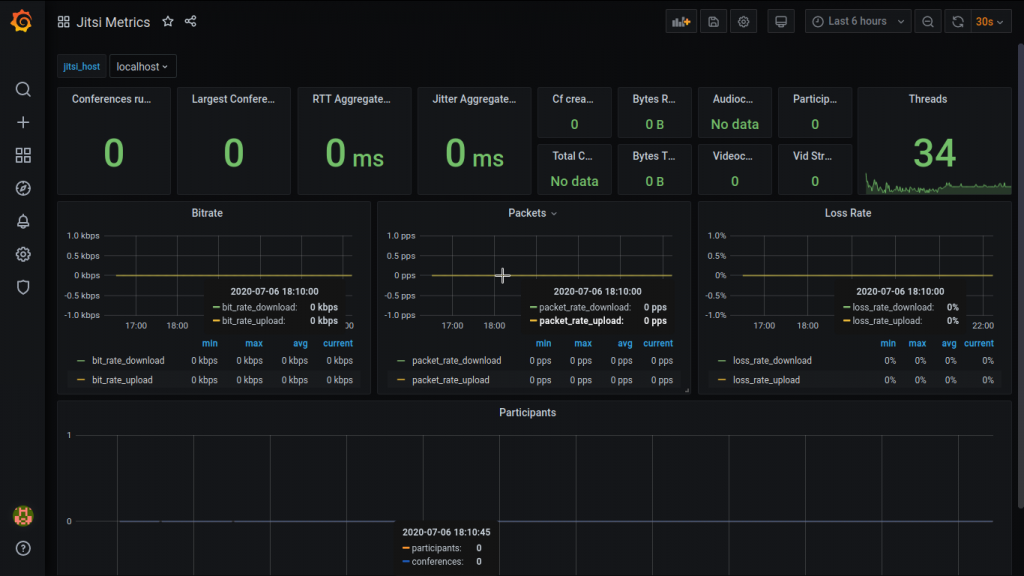Cycle view mode with the monitor icon
This screenshot has height=576, width=1024.
[x=780, y=22]
